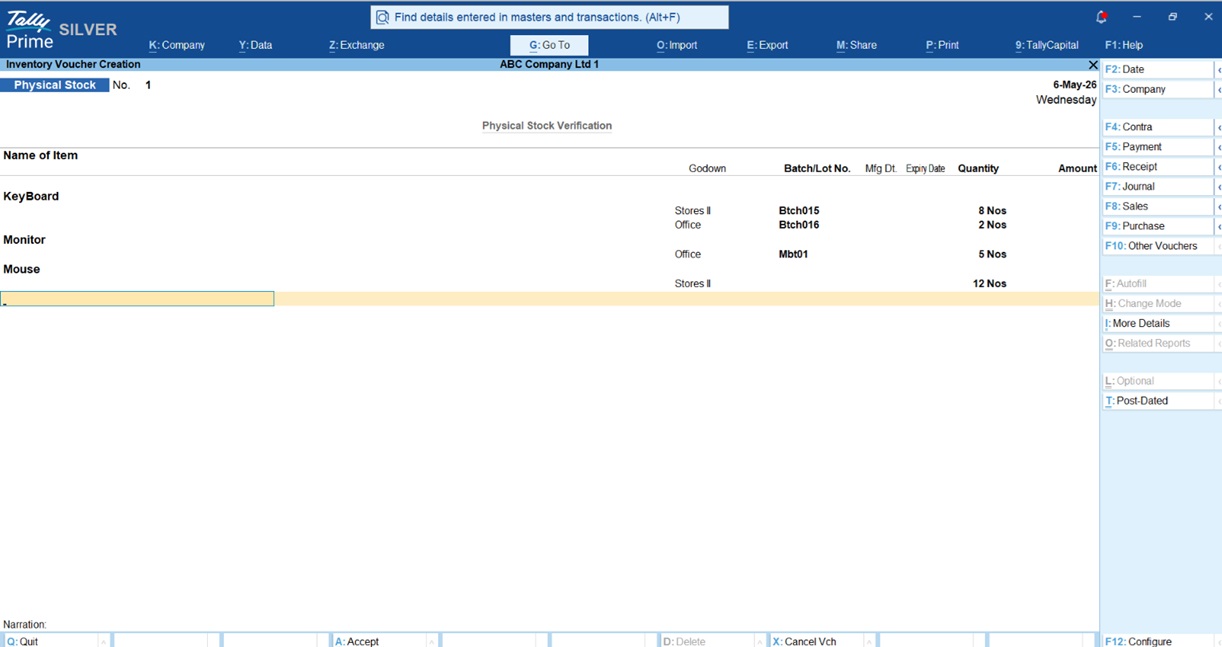Click the 8 Nos quantity
The height and width of the screenshot is (647, 1222).
(992, 211)
